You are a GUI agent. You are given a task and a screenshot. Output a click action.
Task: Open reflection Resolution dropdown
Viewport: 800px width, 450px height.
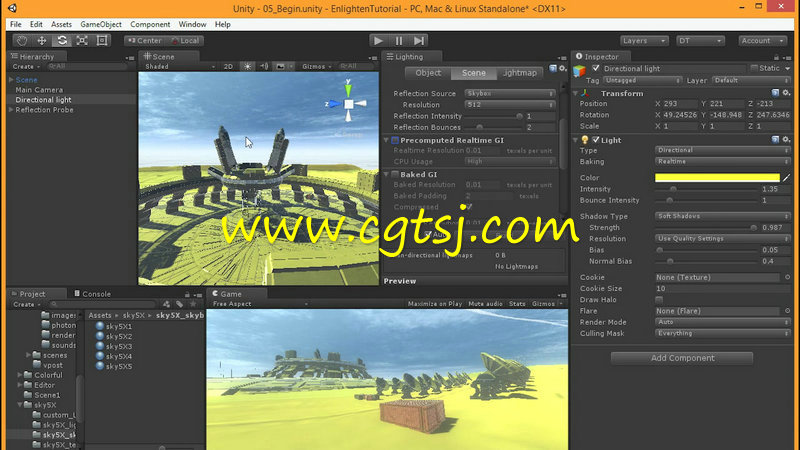[509, 105]
